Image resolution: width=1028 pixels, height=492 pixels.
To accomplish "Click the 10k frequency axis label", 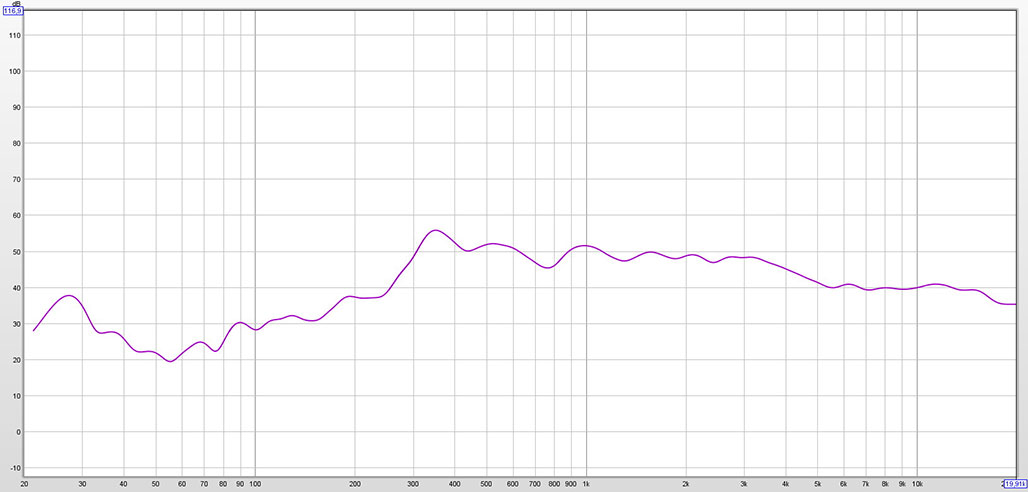I will [917, 483].
